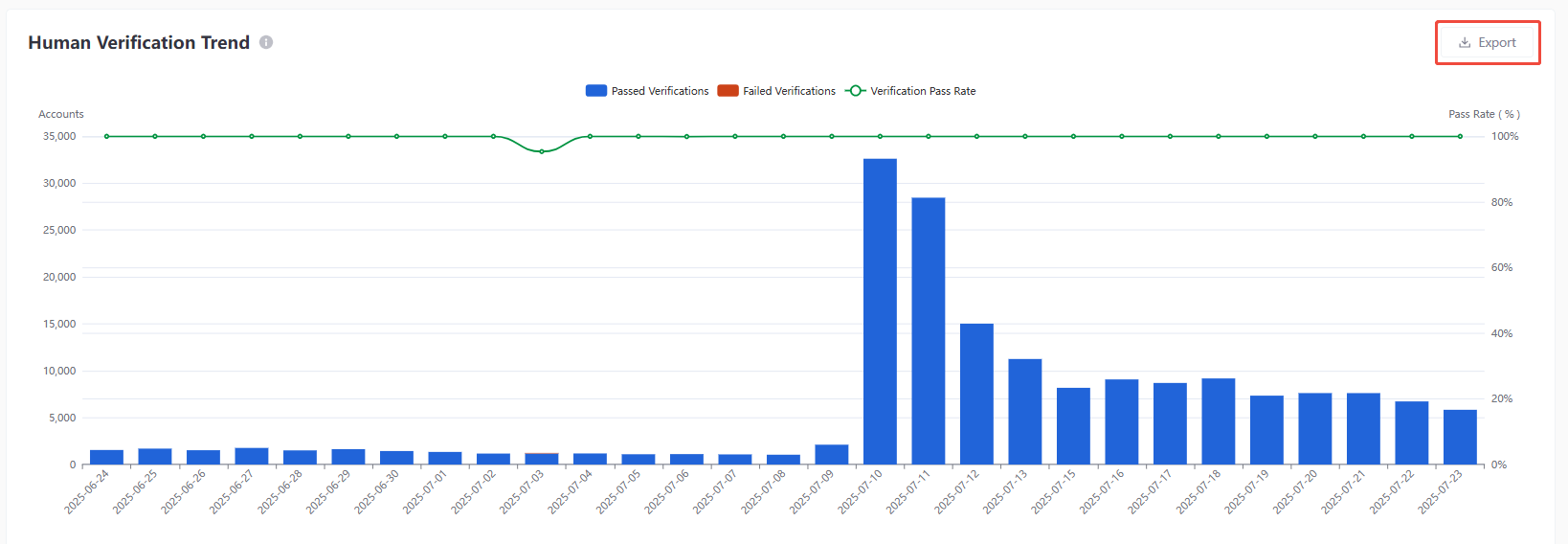Select the 2025-07-13 bar

coord(1024,412)
